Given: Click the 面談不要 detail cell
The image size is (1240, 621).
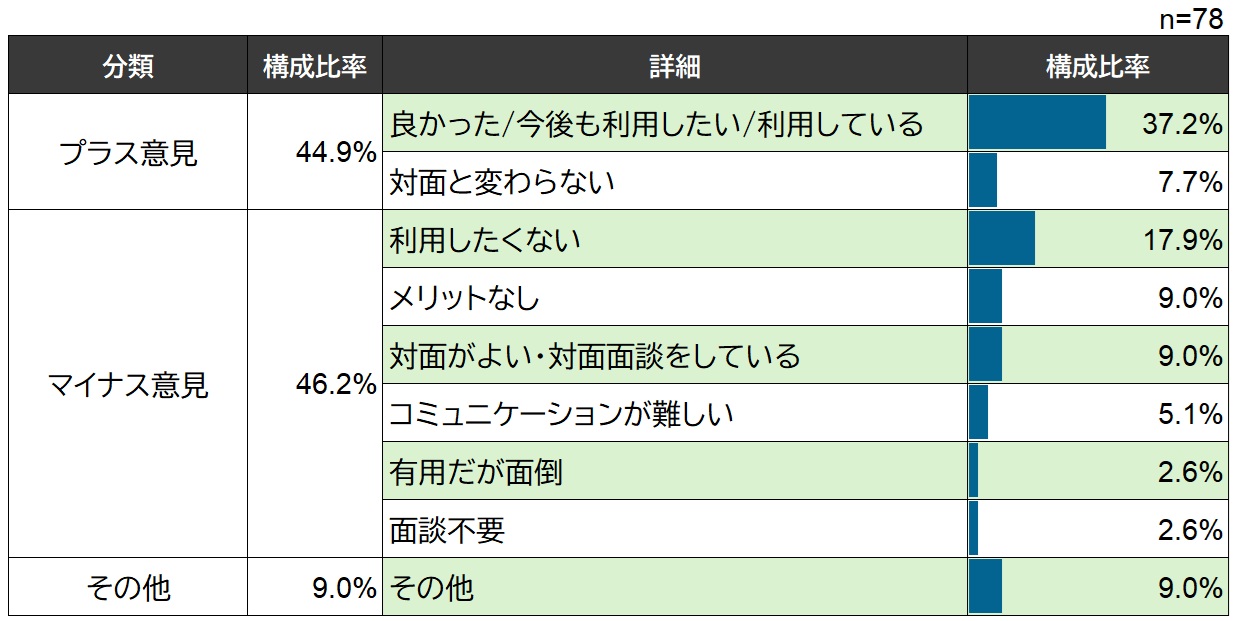Looking at the screenshot, I should click(447, 530).
